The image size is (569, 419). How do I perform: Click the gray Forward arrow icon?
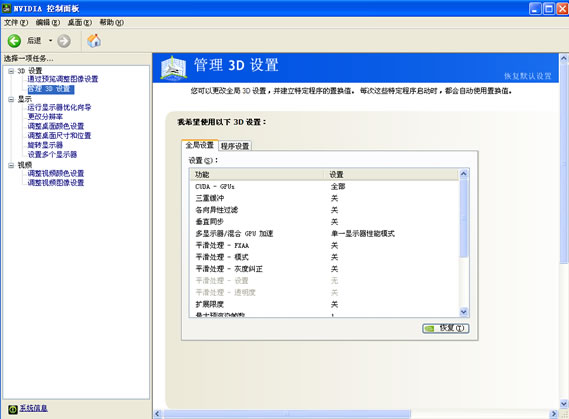[x=64, y=41]
